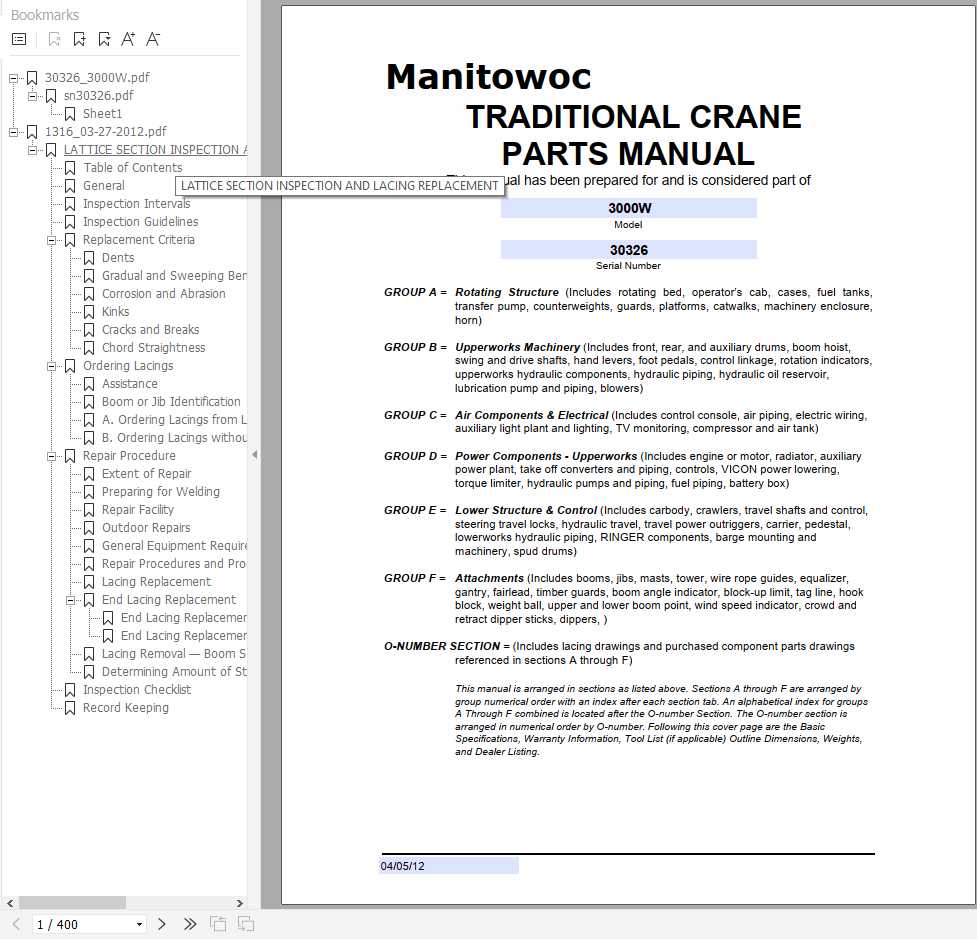Click bookmarks scrollbar right arrow

(x=239, y=903)
